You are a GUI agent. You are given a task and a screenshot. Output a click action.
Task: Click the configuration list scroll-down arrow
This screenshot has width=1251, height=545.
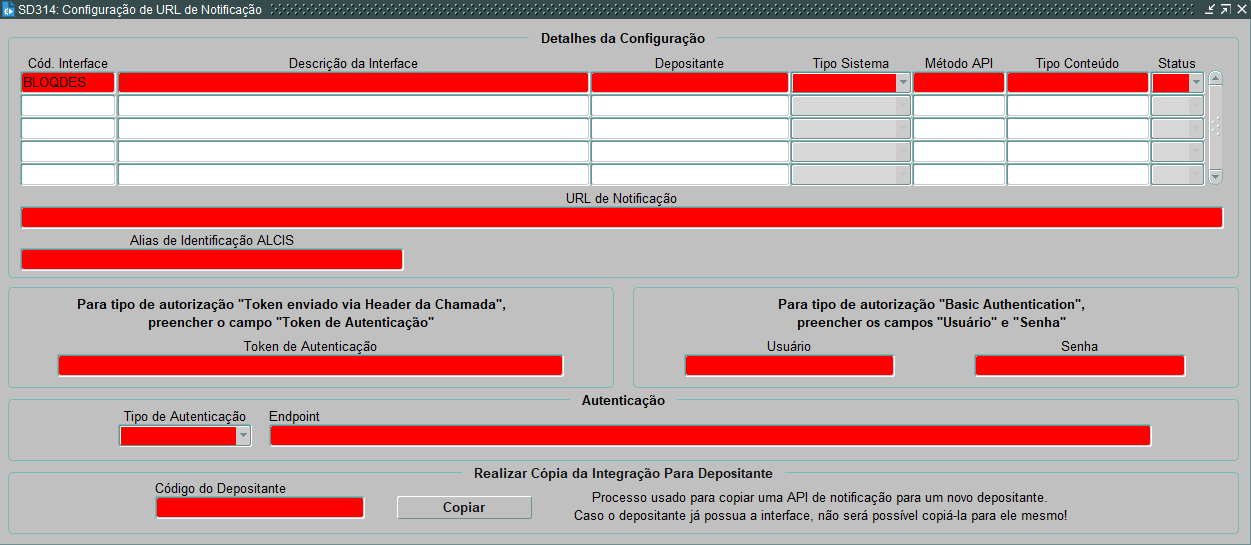1216,176
